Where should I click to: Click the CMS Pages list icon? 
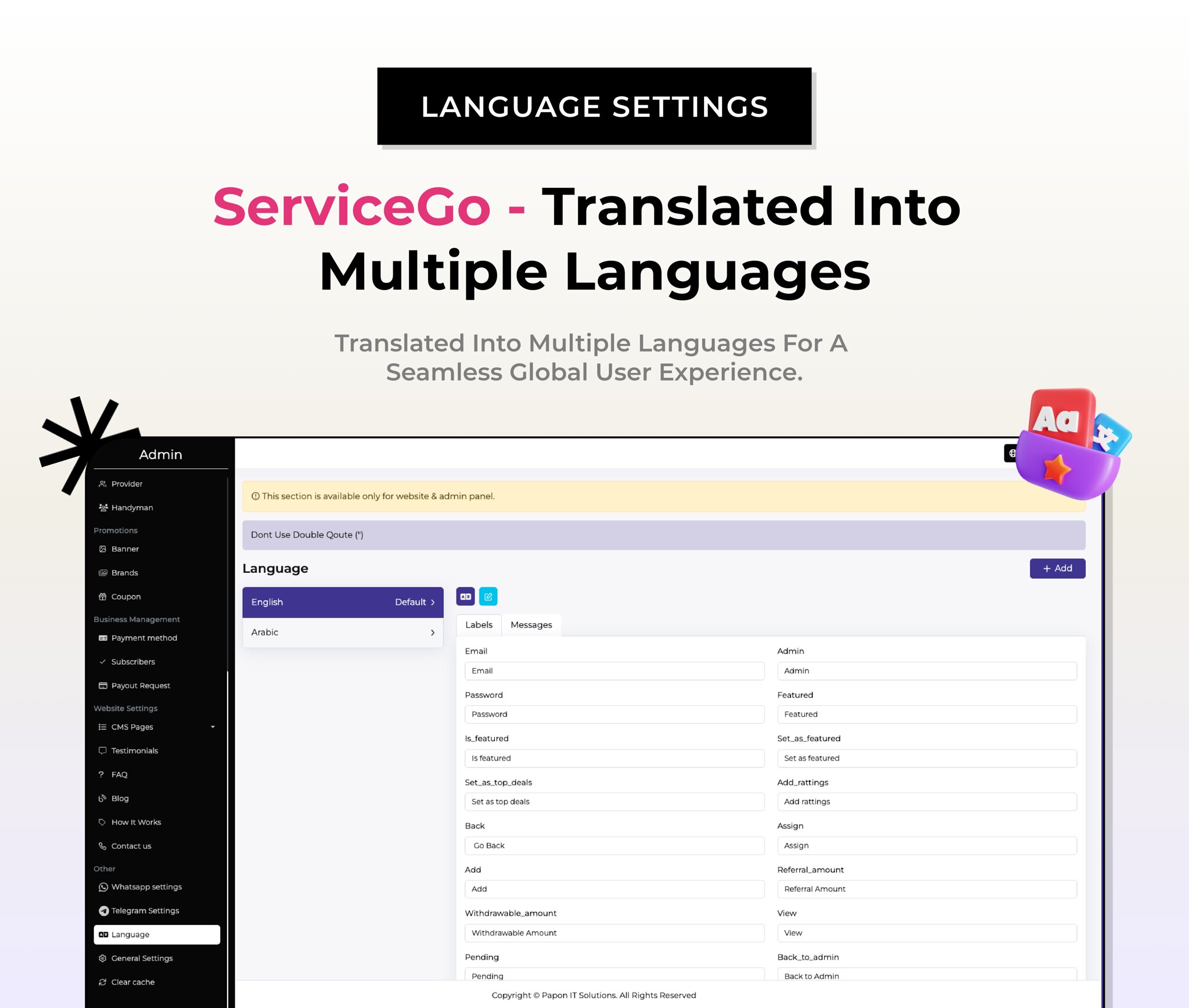click(103, 727)
